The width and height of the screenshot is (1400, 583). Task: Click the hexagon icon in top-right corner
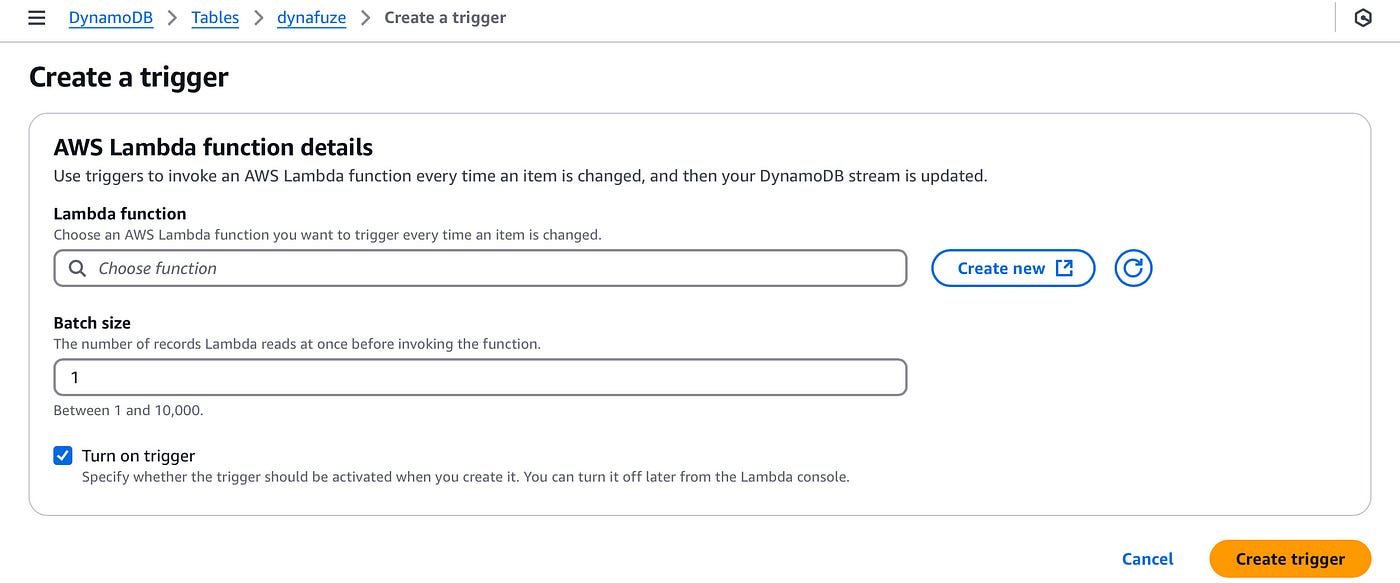coord(1363,18)
